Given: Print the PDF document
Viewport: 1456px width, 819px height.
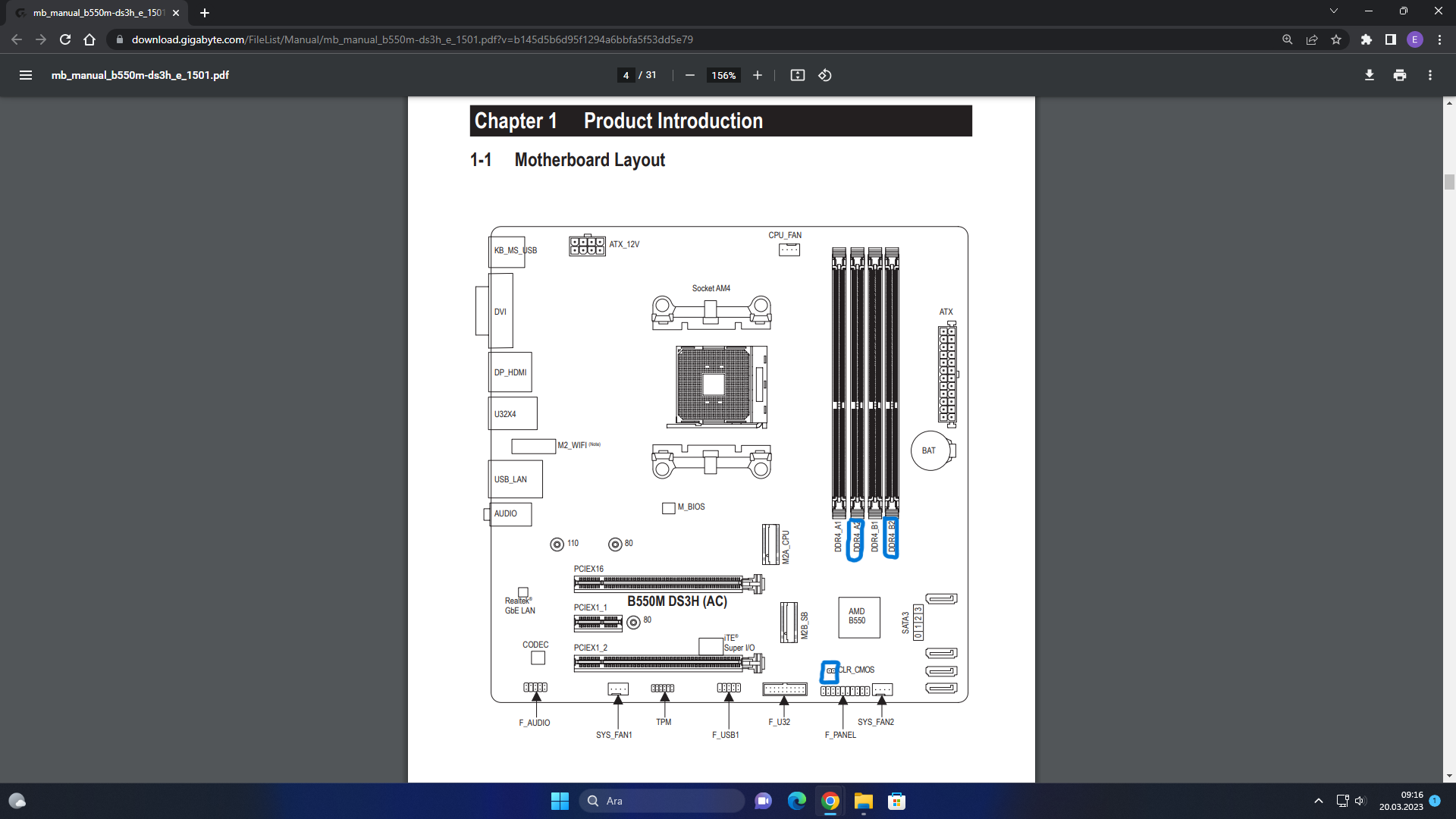Looking at the screenshot, I should [x=1399, y=75].
